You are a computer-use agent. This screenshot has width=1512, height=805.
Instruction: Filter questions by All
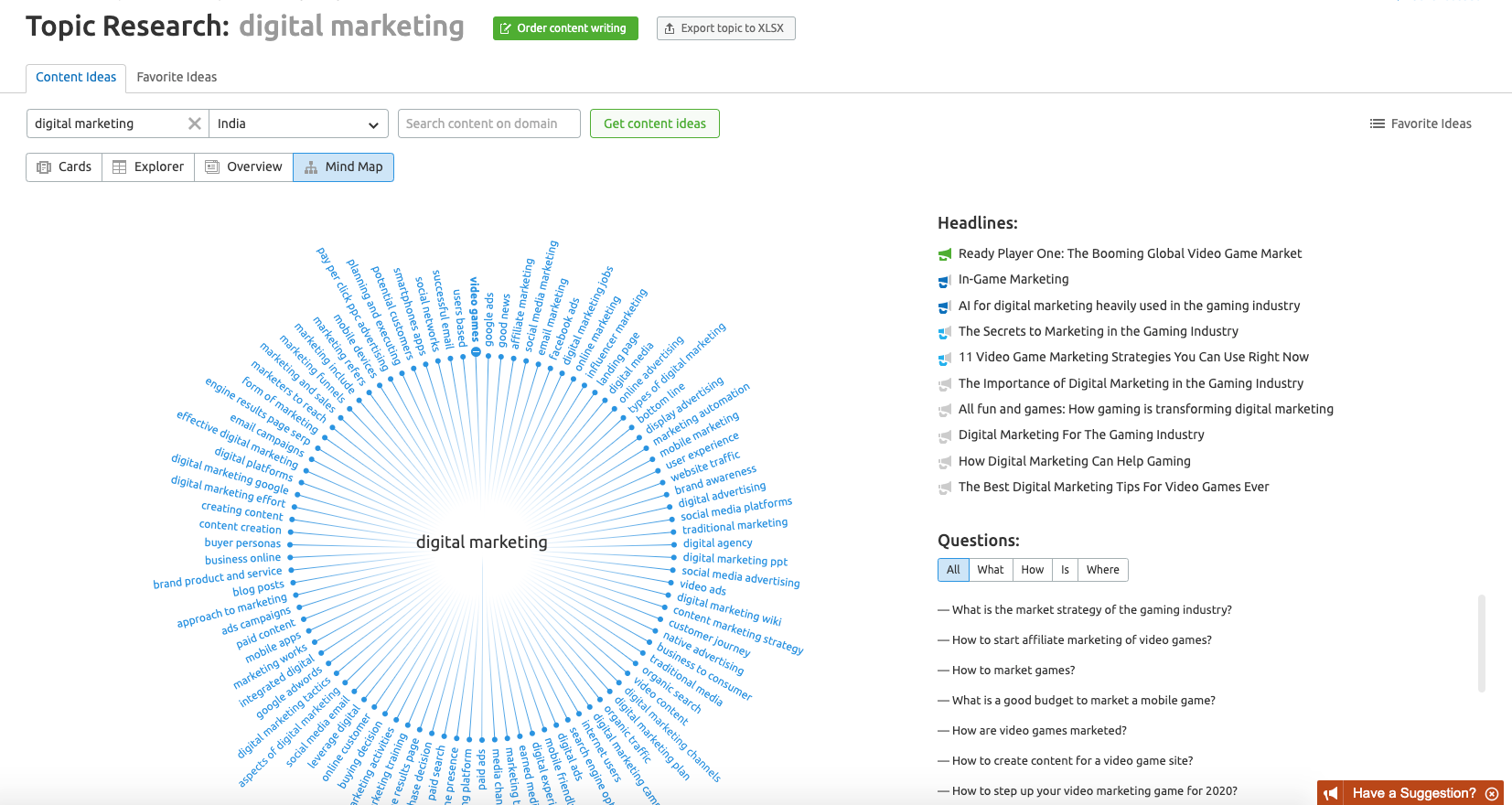pos(953,570)
